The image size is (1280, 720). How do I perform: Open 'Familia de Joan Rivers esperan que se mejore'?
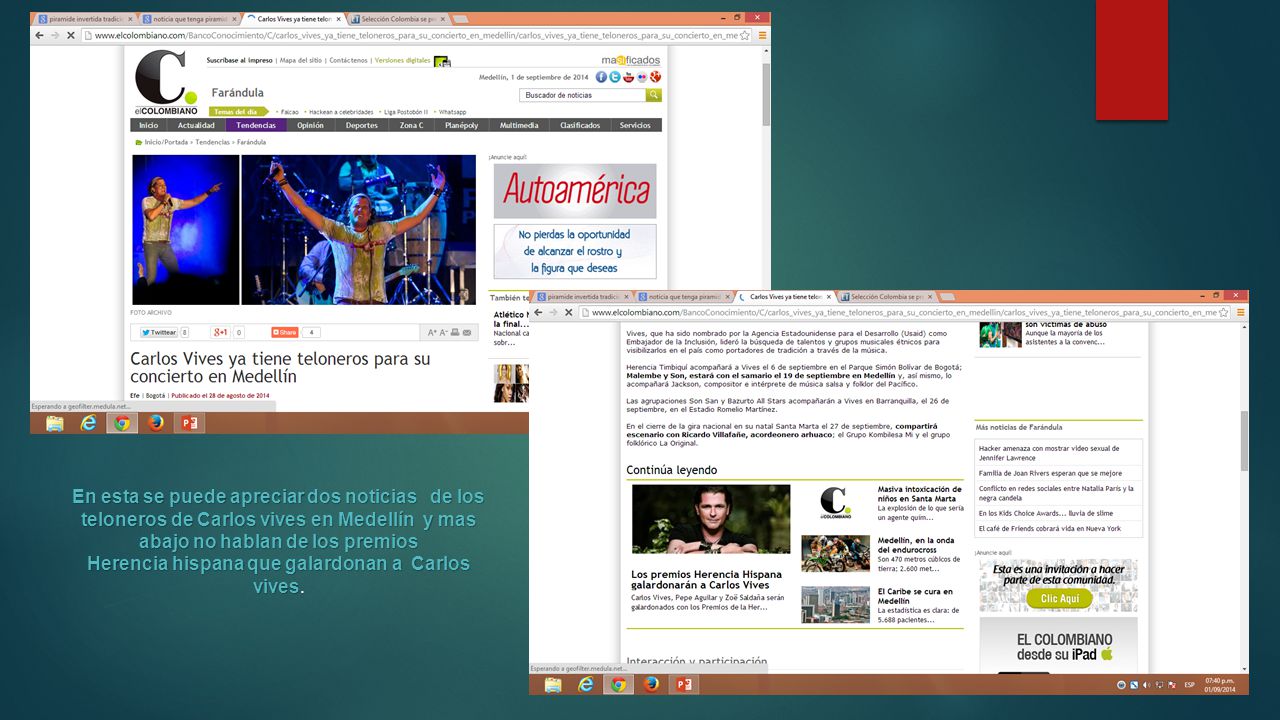[1050, 473]
